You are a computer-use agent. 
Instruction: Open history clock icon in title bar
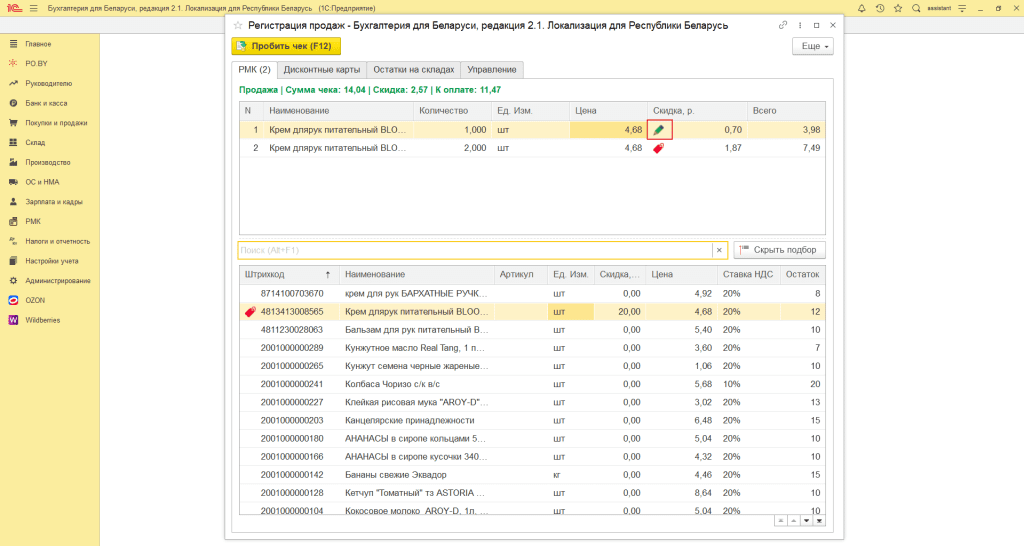click(x=880, y=8)
